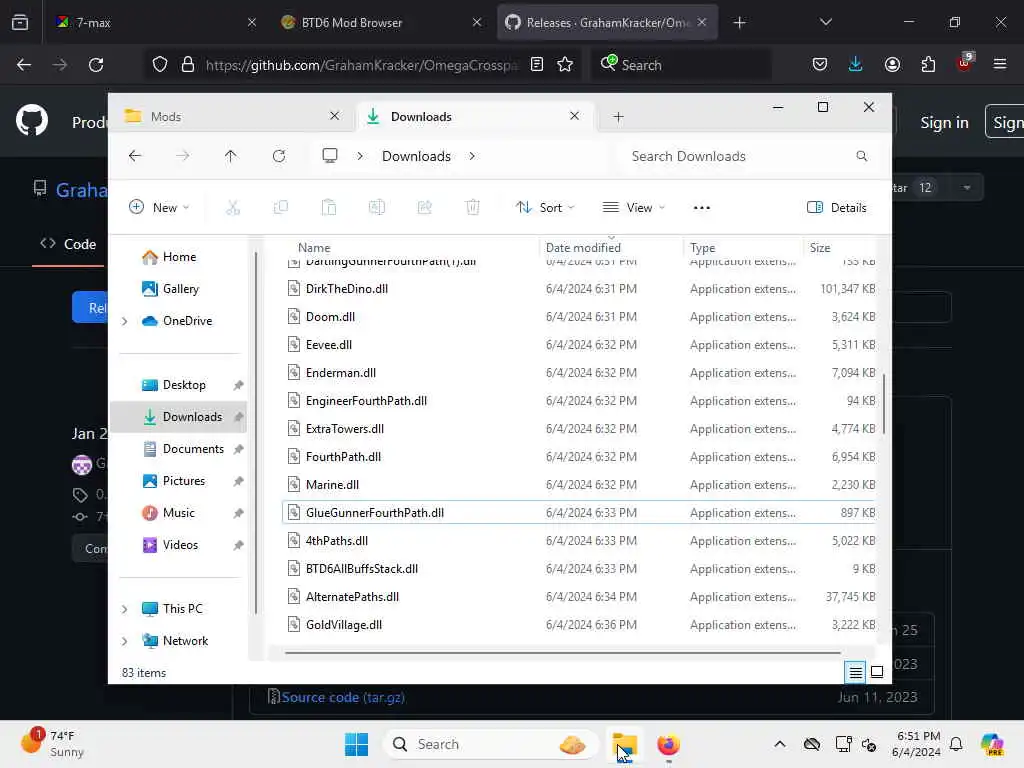The image size is (1024, 768).
Task: Click the Share icon in Explorer toolbar
Action: point(424,208)
